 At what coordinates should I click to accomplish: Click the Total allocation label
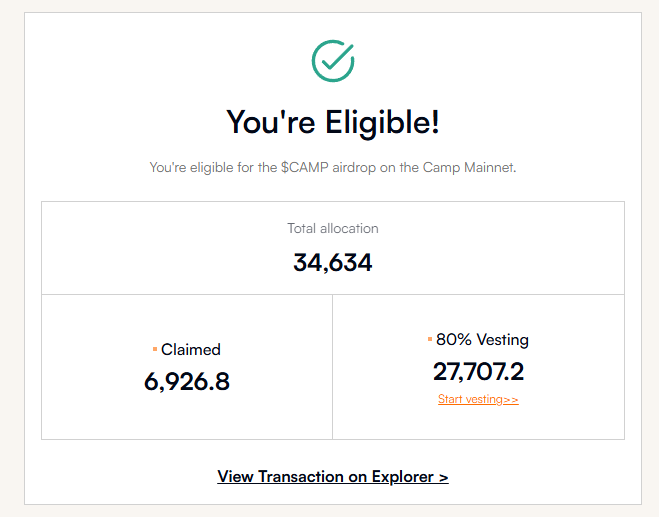(333, 228)
